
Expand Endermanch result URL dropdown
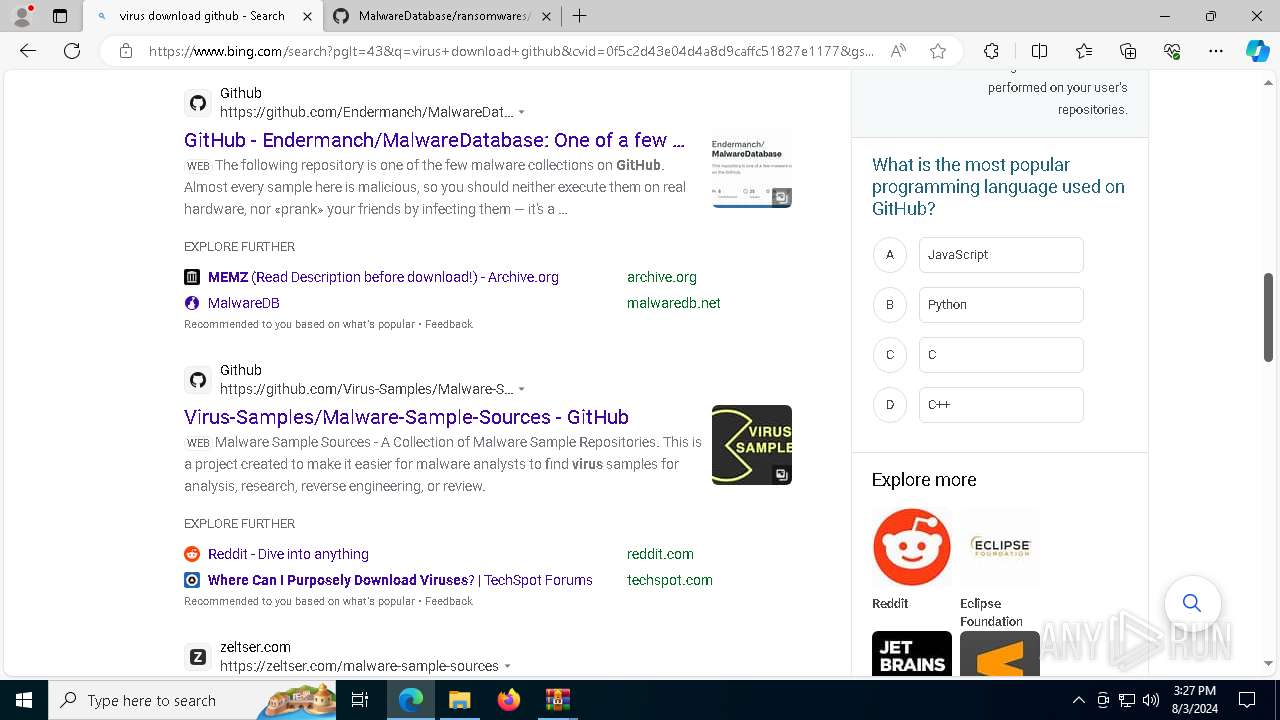click(521, 112)
